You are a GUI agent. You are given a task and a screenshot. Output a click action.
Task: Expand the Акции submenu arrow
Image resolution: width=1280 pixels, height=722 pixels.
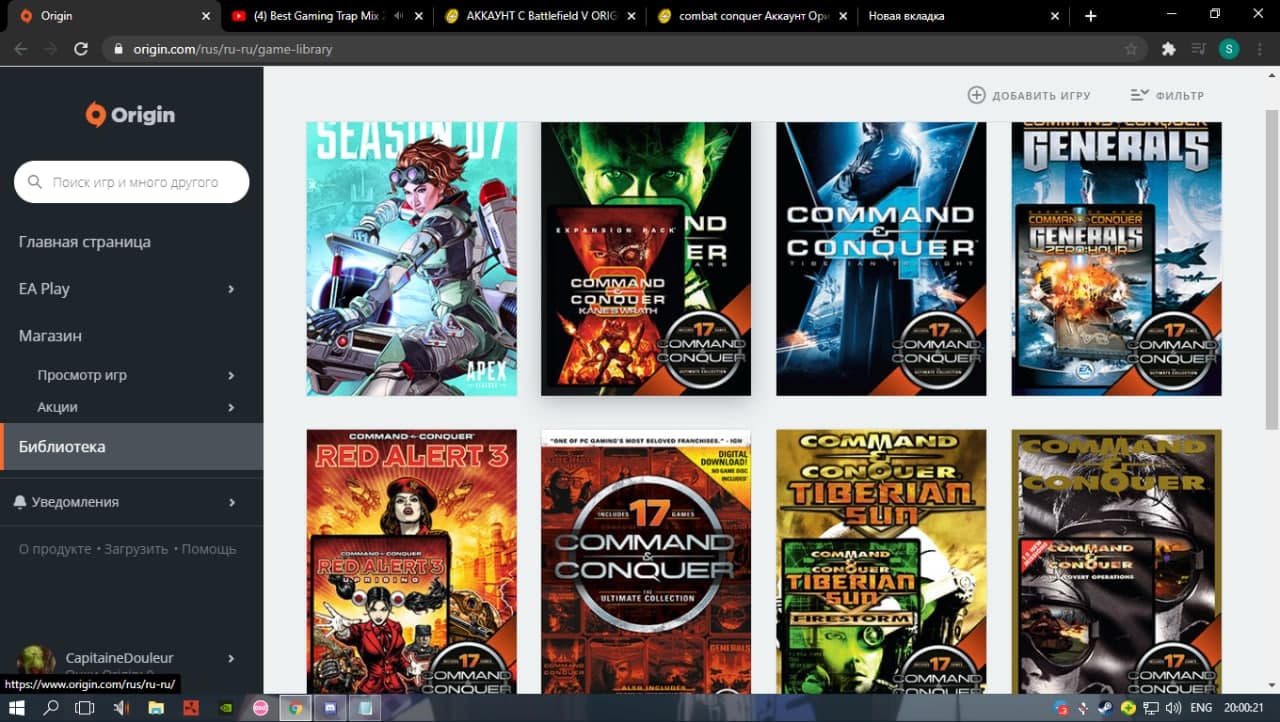tap(231, 407)
